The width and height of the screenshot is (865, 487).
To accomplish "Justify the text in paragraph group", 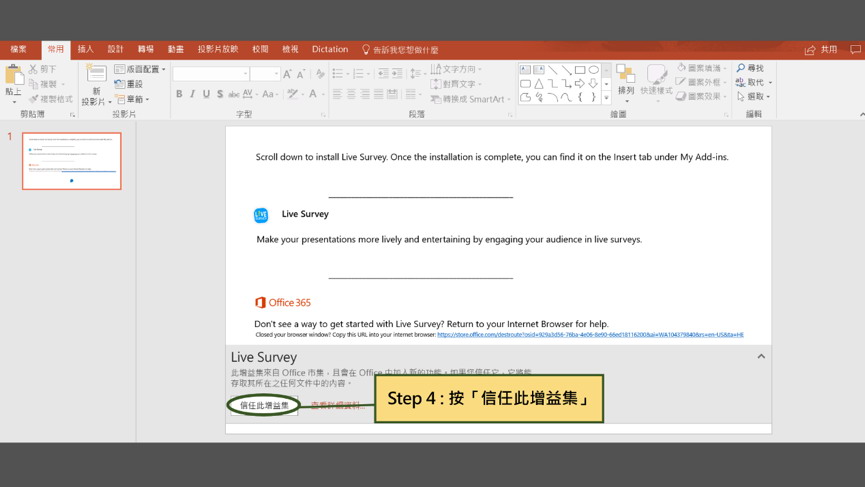I will [378, 94].
